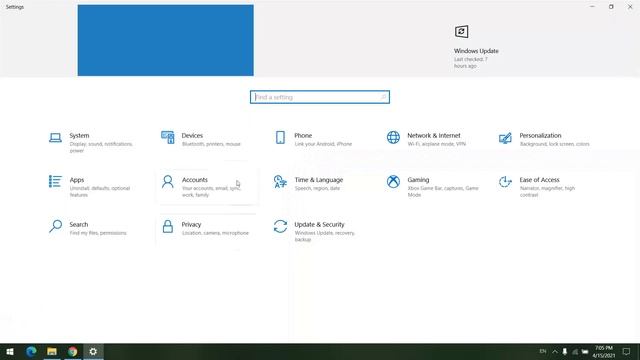The height and width of the screenshot is (360, 640).
Task: Click the Windows Update status icon
Action: [x=461, y=31]
